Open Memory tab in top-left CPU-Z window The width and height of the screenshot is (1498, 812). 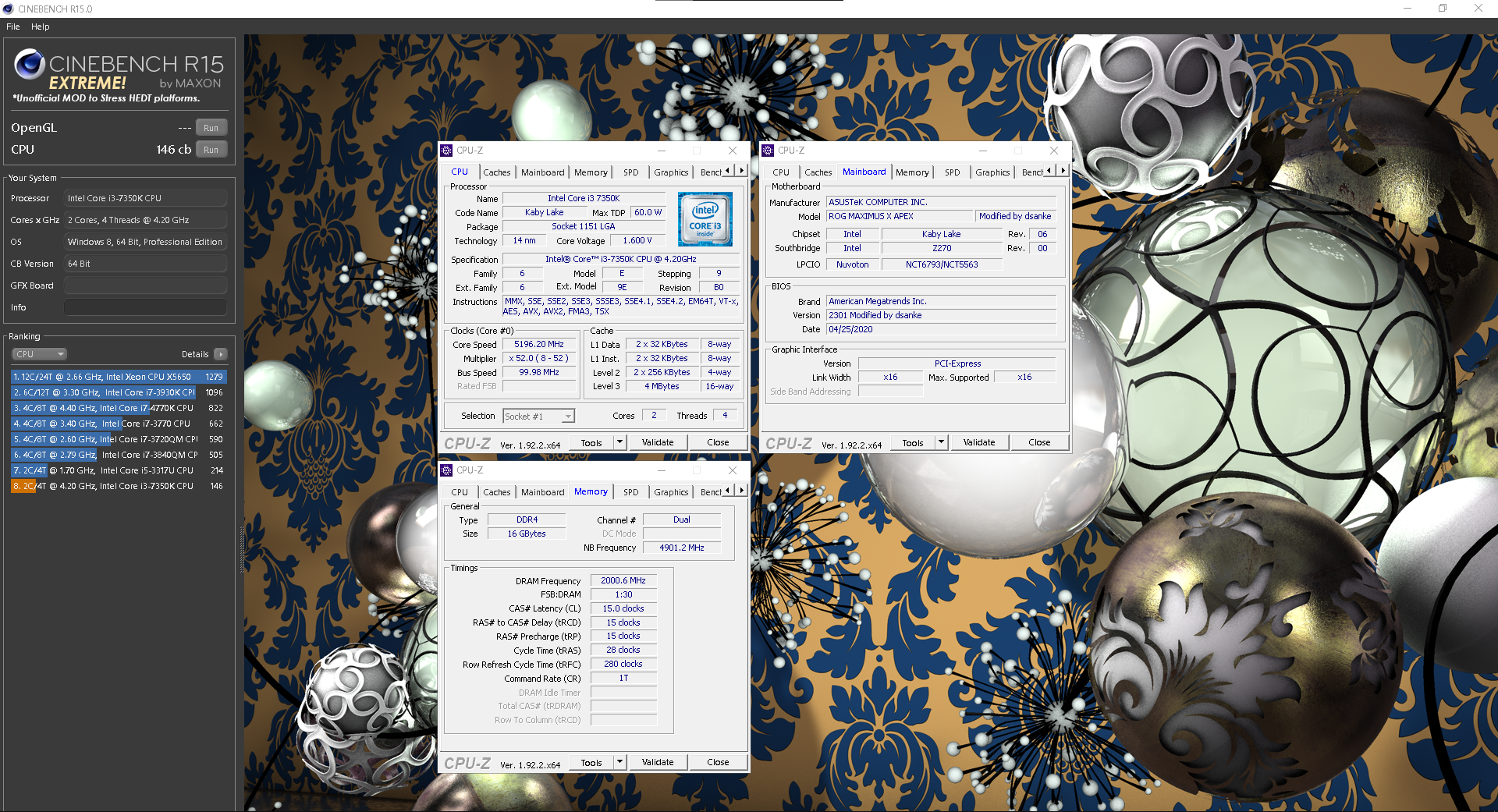click(x=591, y=172)
